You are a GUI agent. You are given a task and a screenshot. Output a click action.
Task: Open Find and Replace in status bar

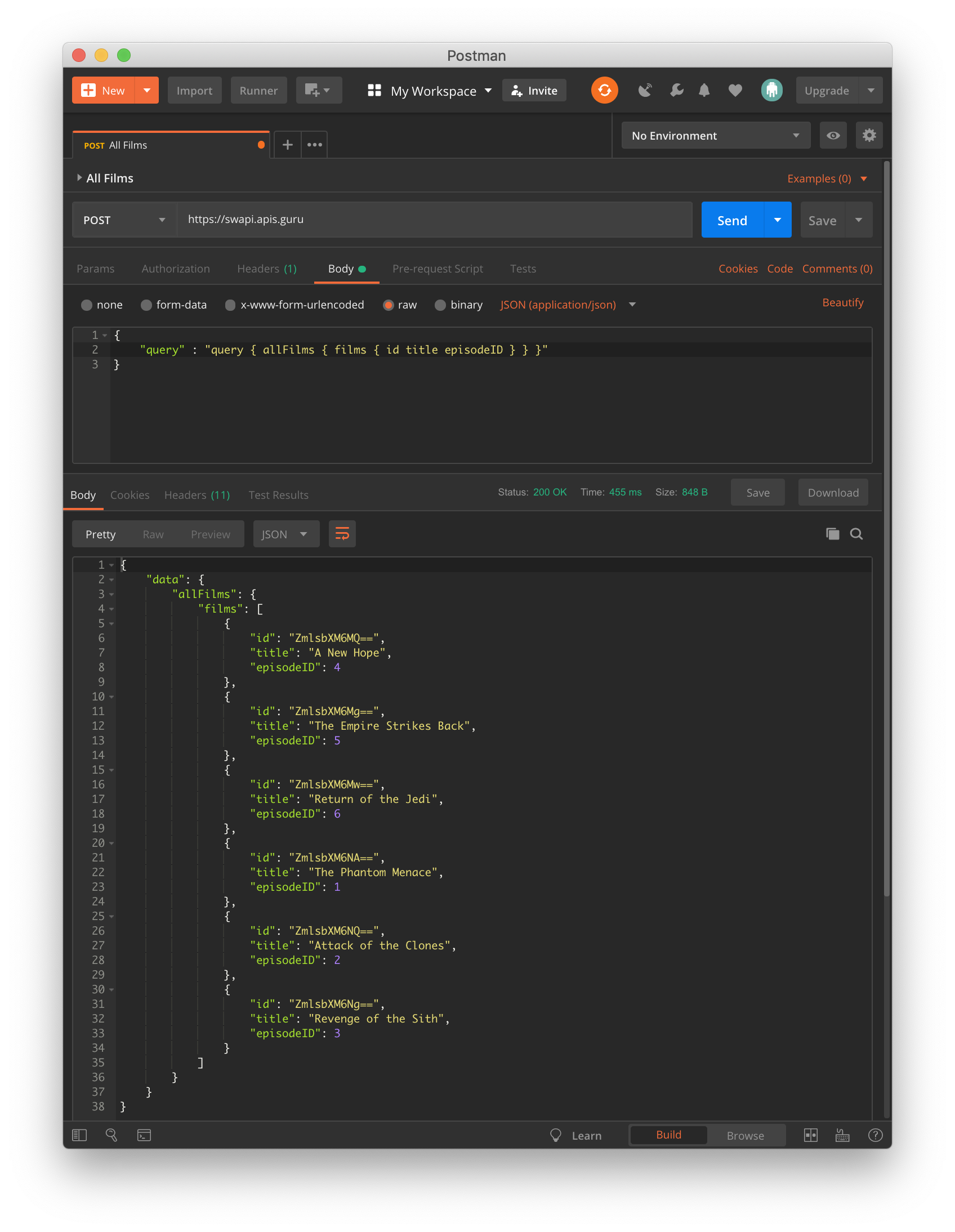[111, 1135]
